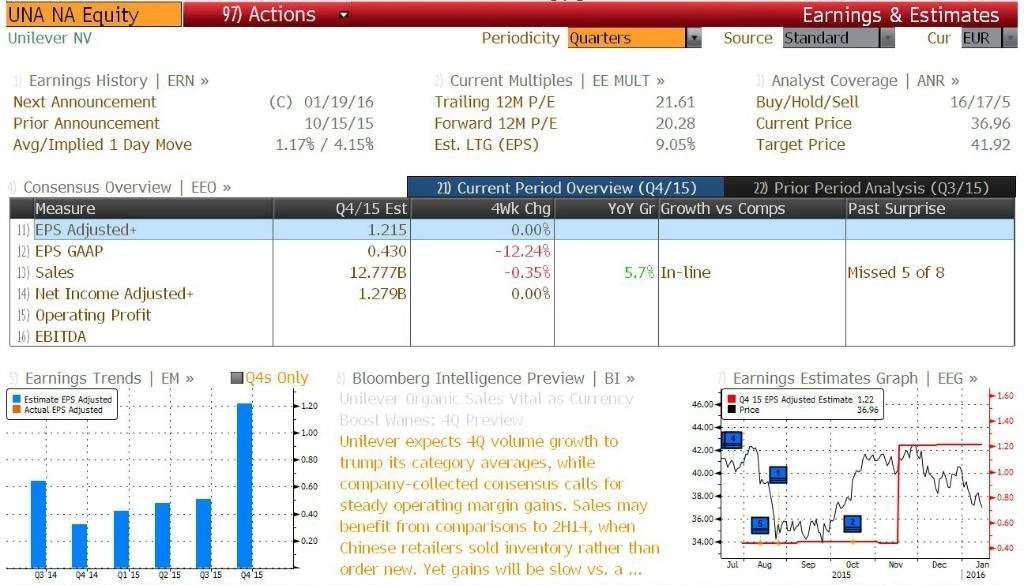Click Current Price value 36.96
This screenshot has width=1024, height=585.
tap(990, 123)
